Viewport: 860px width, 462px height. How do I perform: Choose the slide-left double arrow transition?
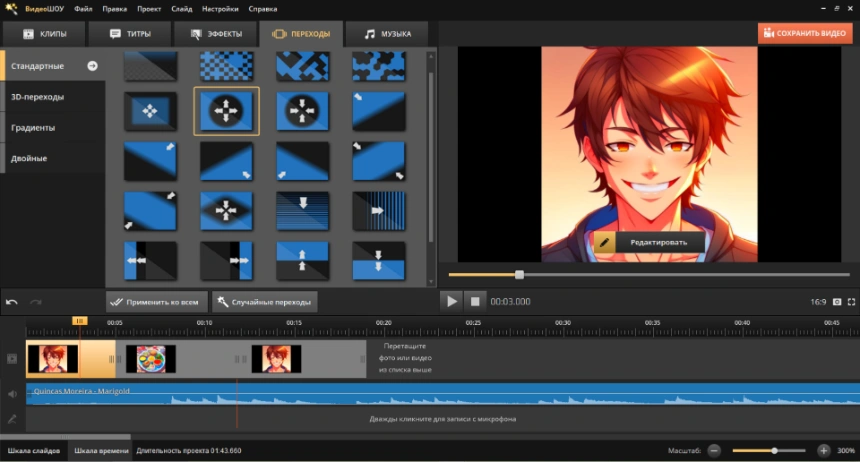(150, 261)
